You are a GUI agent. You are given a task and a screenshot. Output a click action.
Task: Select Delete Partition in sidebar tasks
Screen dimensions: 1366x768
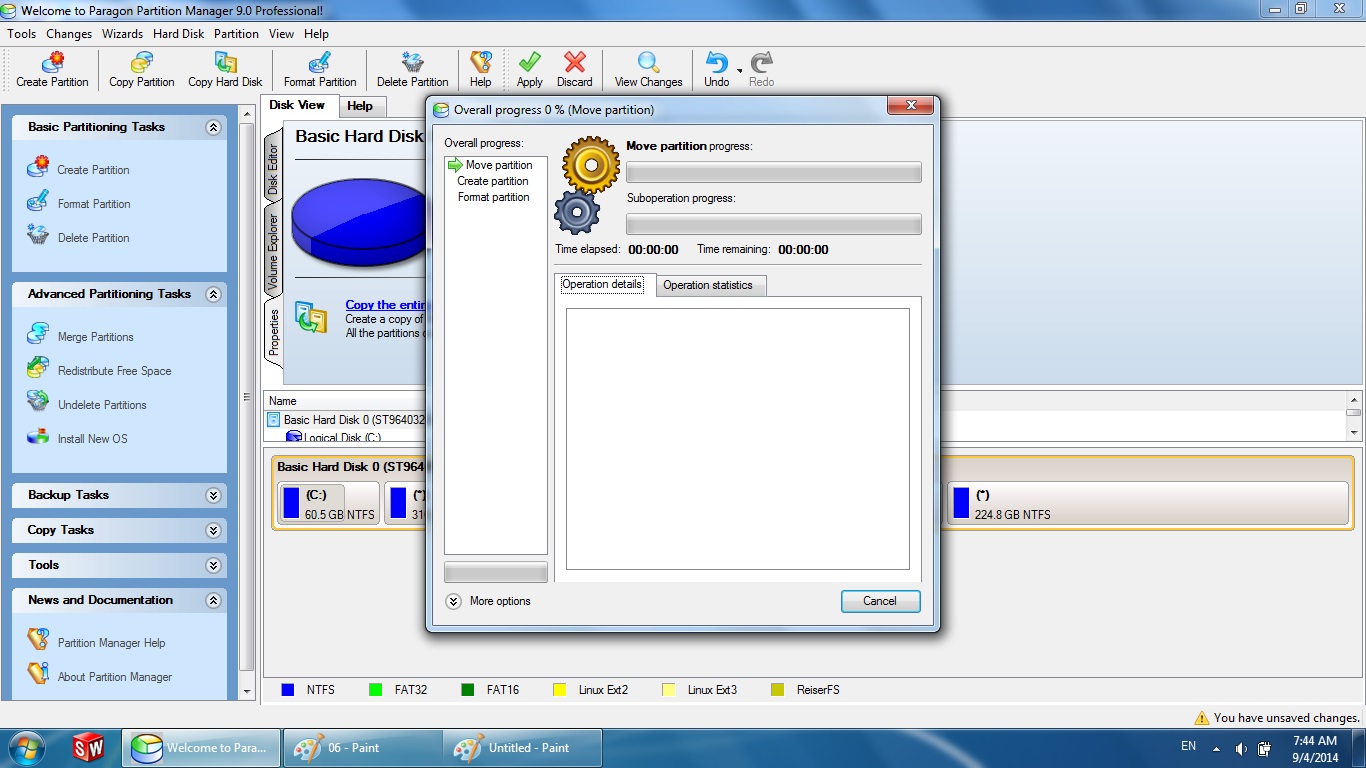(93, 238)
